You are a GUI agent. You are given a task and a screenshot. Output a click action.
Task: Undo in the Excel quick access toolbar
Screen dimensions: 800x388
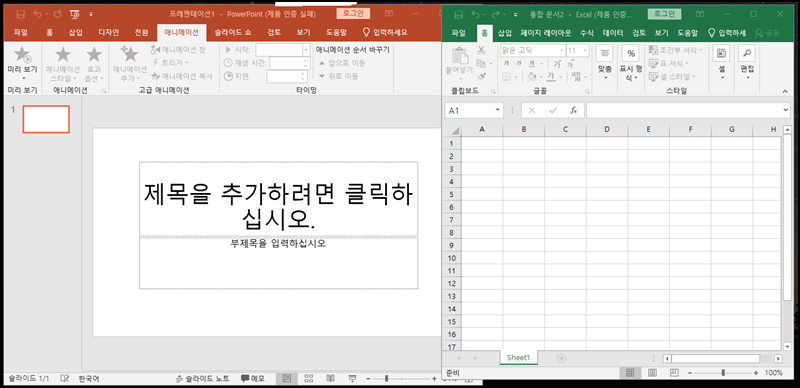[x=475, y=14]
